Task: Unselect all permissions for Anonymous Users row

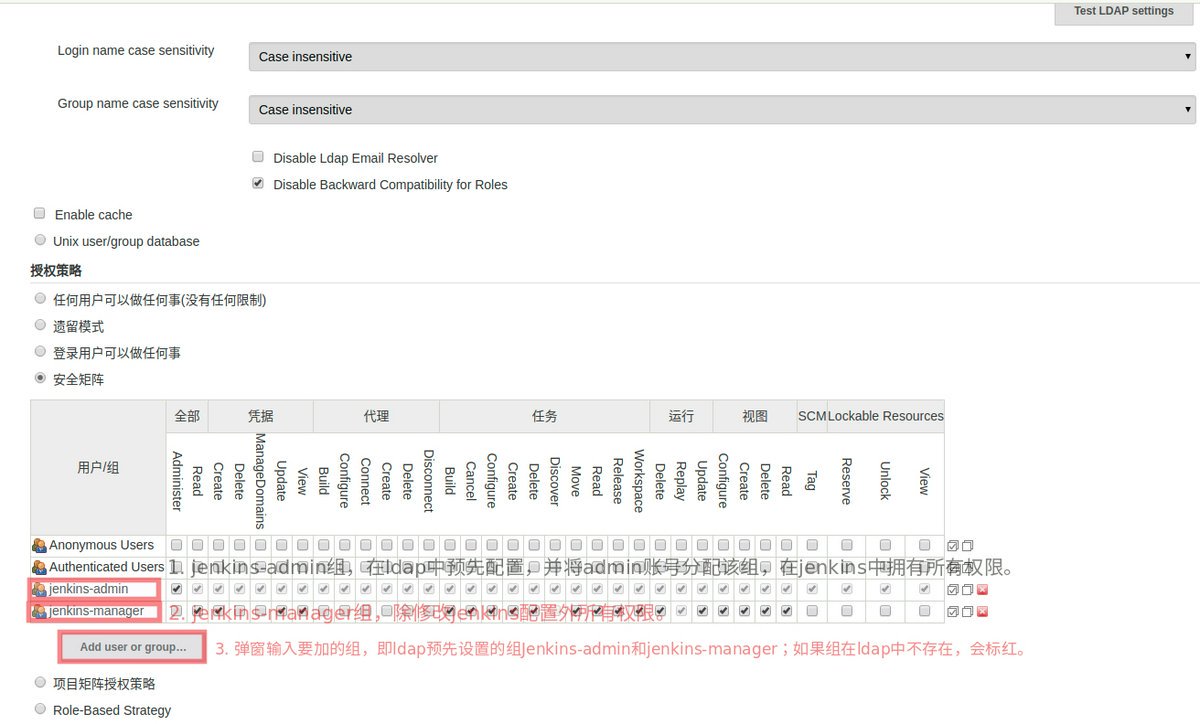Action: coord(967,546)
